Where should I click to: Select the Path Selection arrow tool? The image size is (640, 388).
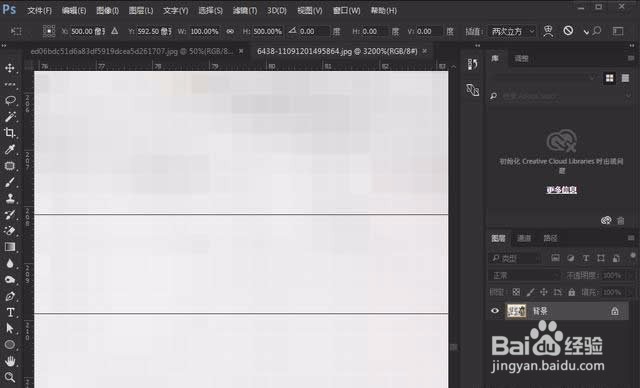point(10,328)
